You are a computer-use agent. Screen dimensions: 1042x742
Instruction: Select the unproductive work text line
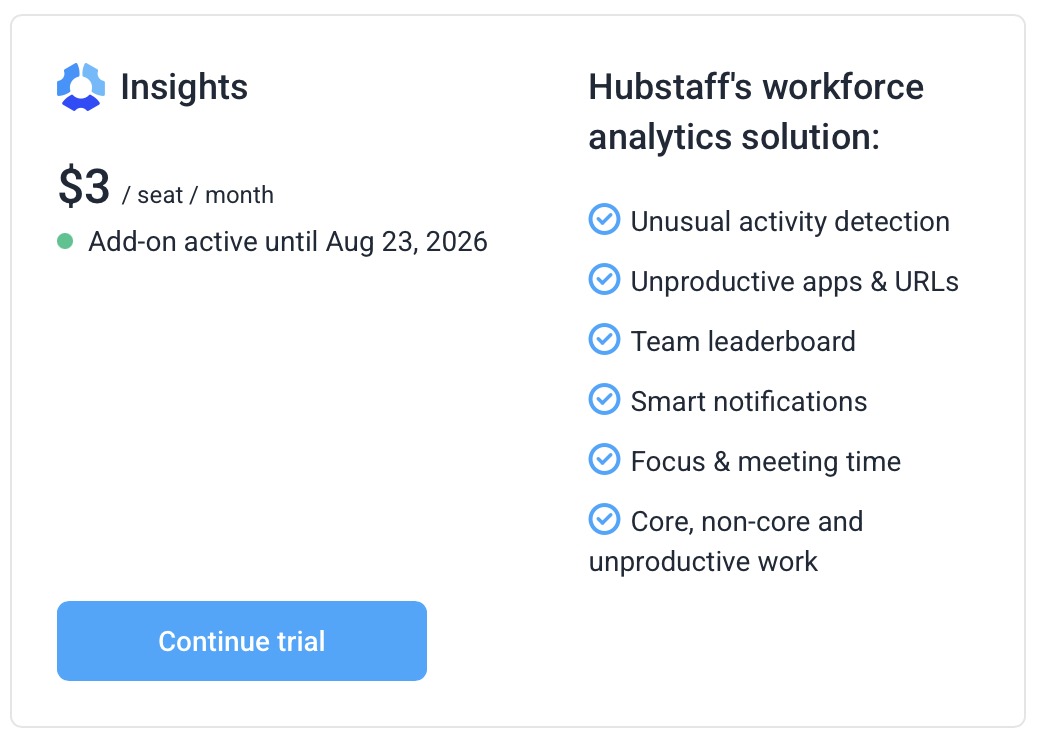[703, 562]
